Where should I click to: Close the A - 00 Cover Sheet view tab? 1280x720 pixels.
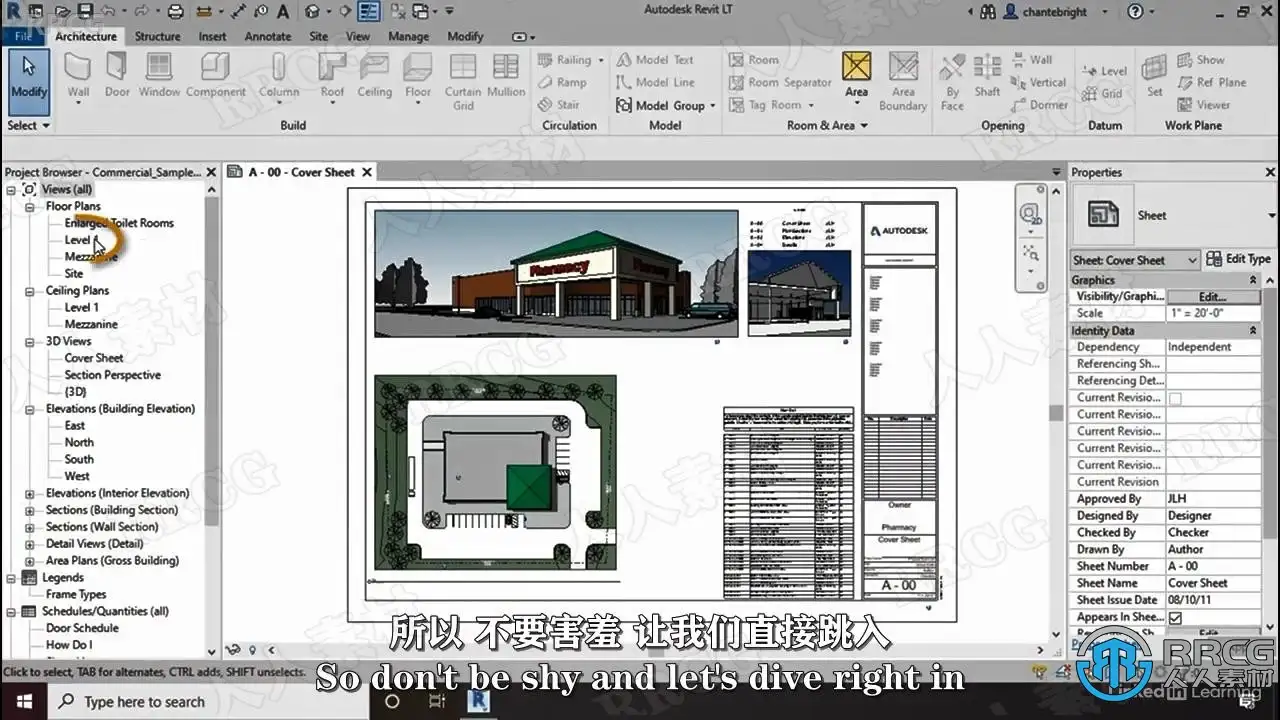click(x=367, y=172)
